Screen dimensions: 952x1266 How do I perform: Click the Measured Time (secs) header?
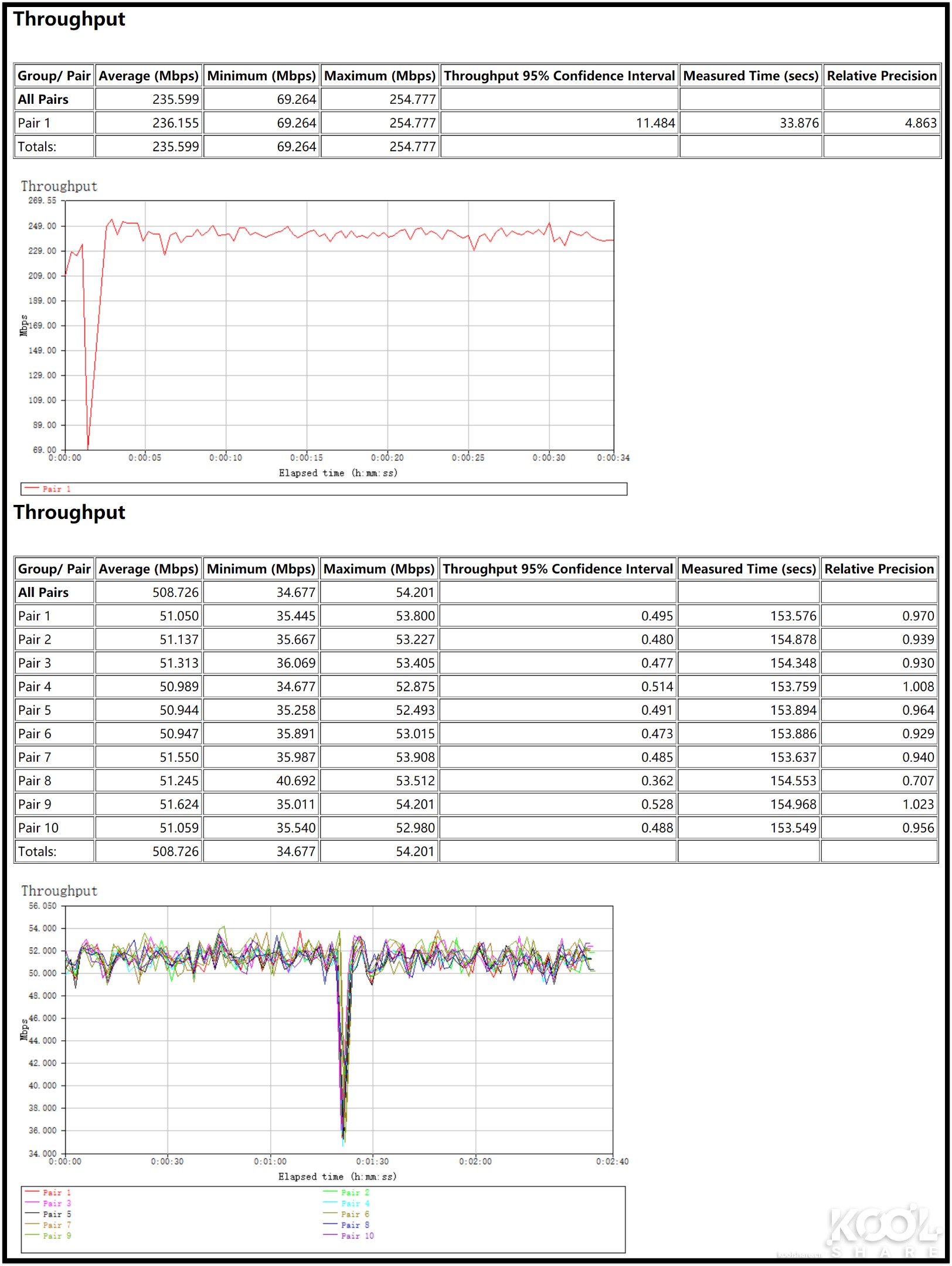pos(752,76)
